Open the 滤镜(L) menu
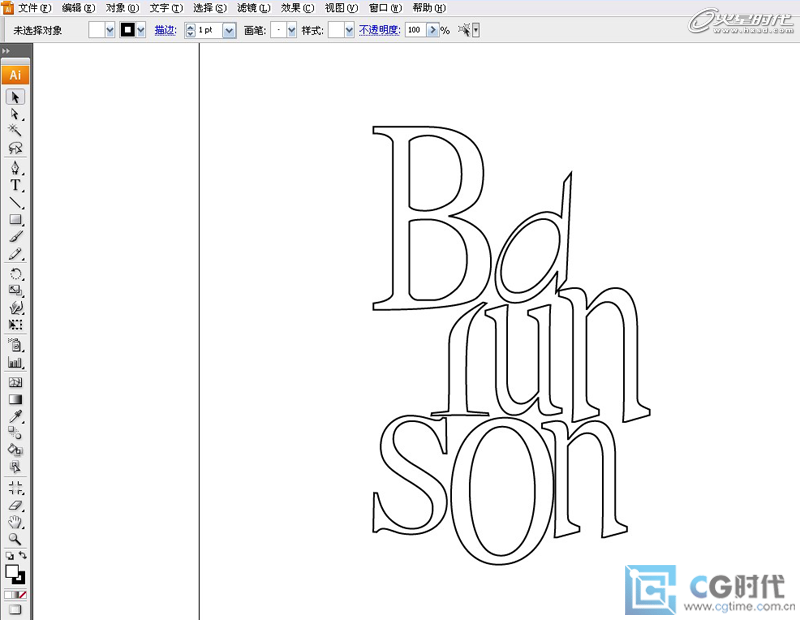The image size is (800, 620). coord(254,8)
